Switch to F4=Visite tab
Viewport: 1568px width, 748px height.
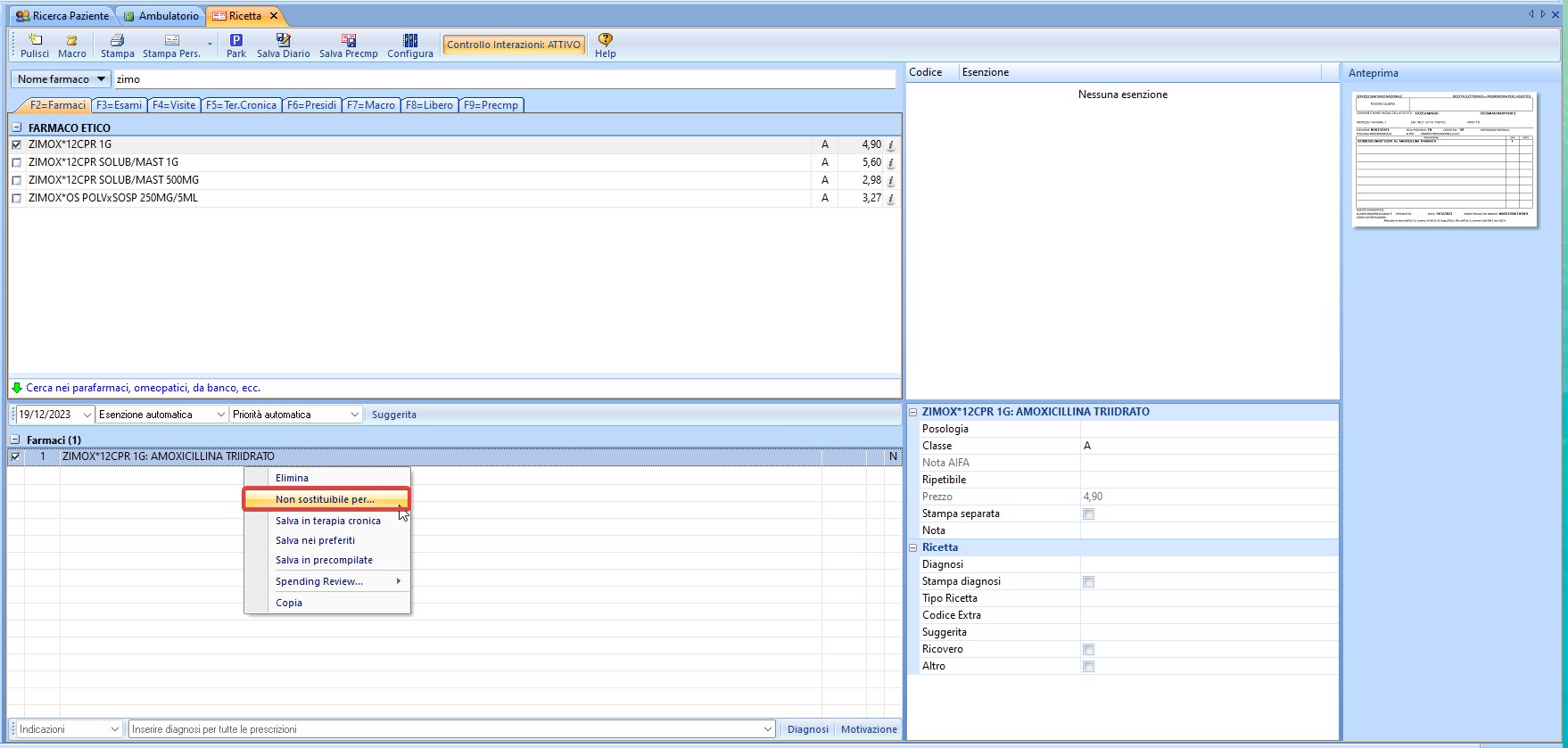[x=174, y=105]
